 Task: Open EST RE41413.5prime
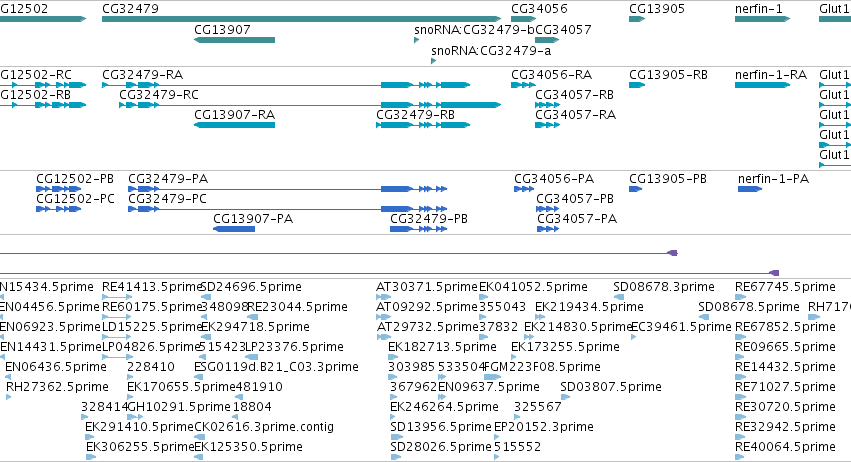click(152, 287)
